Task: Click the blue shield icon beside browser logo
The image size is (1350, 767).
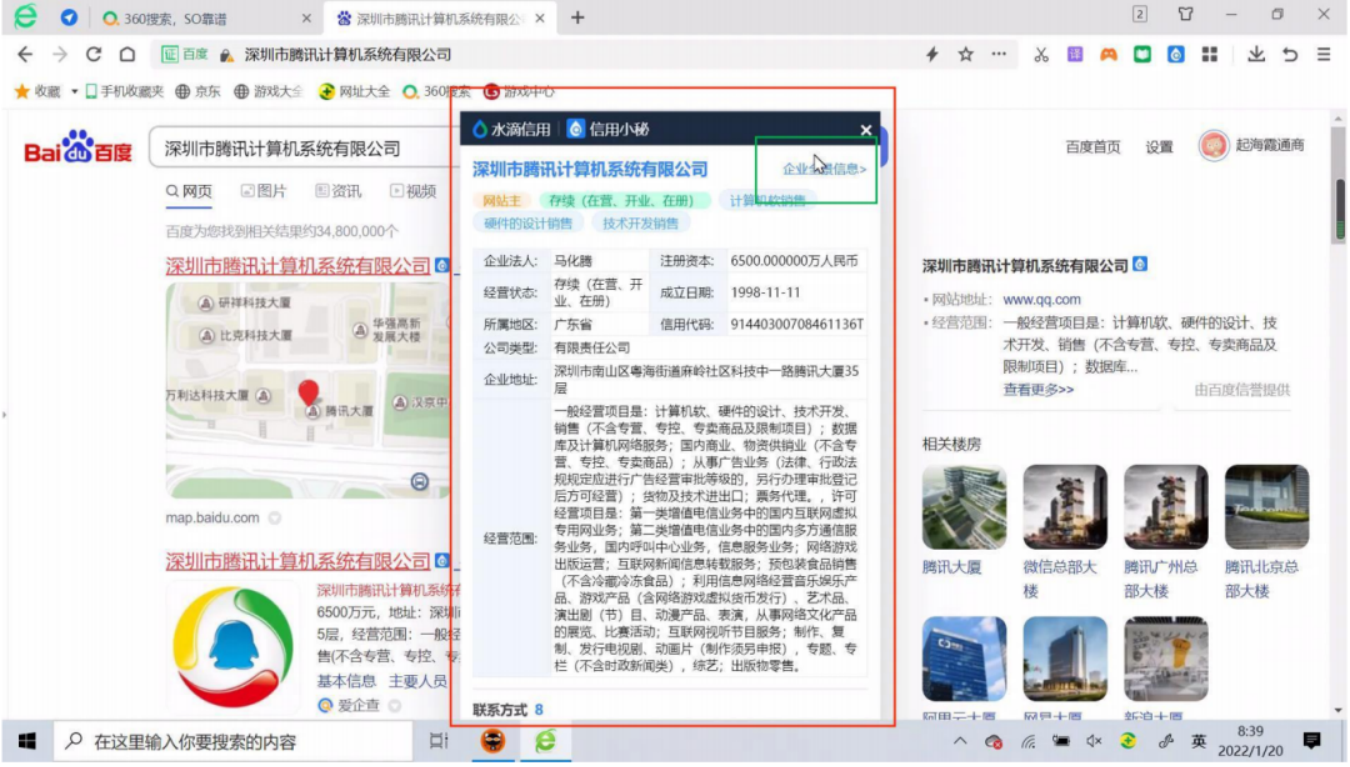Action: (x=69, y=18)
